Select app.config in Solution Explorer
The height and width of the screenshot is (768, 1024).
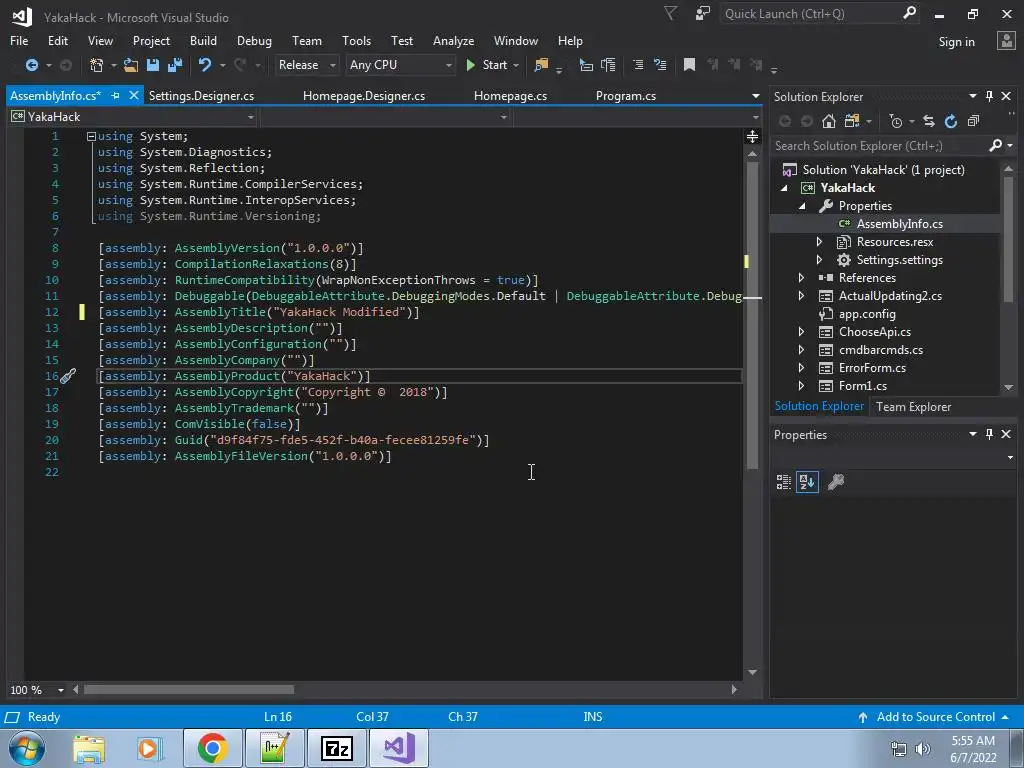(867, 314)
